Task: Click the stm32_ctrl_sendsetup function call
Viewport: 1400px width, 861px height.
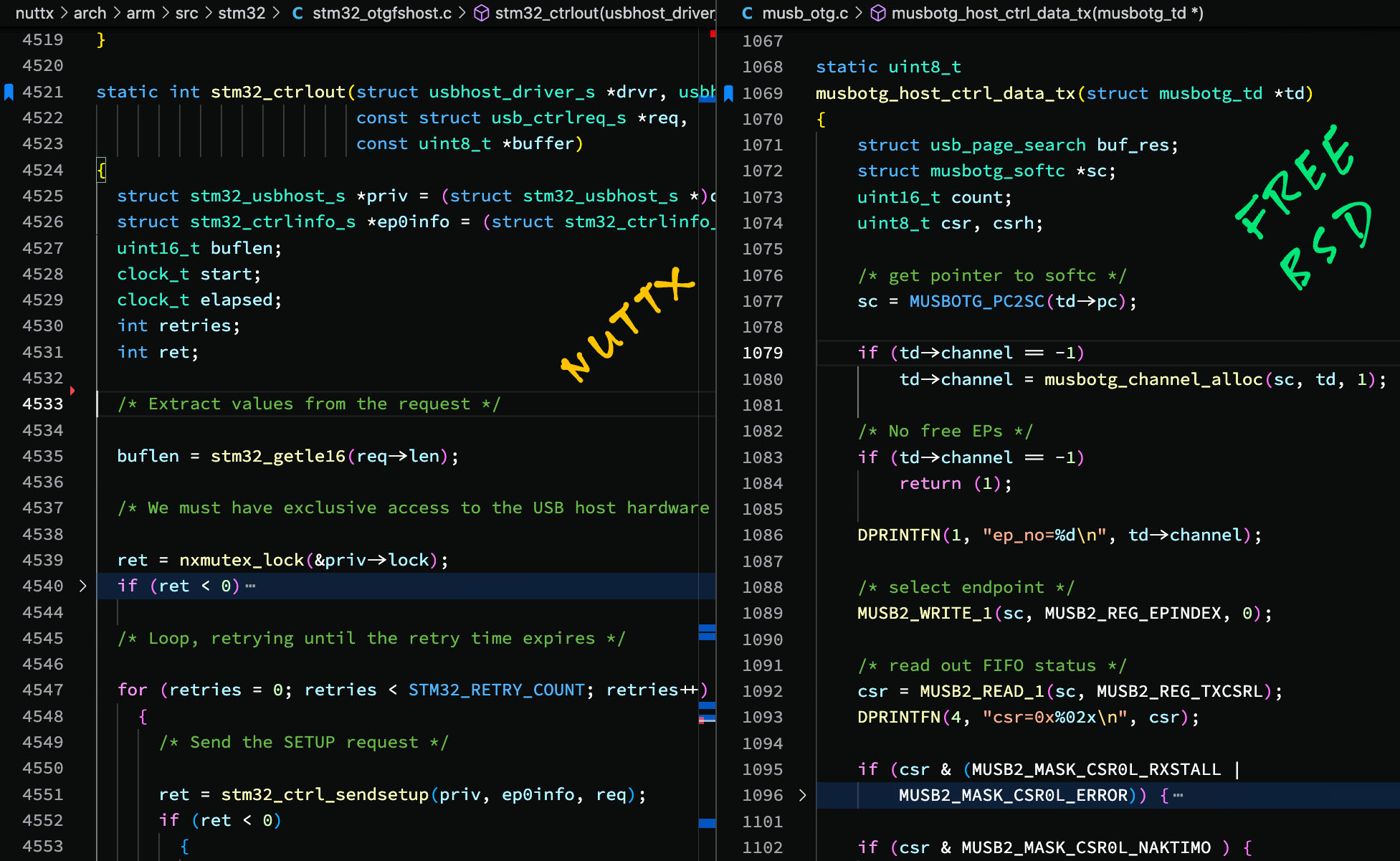Action: pyautogui.click(x=325, y=794)
